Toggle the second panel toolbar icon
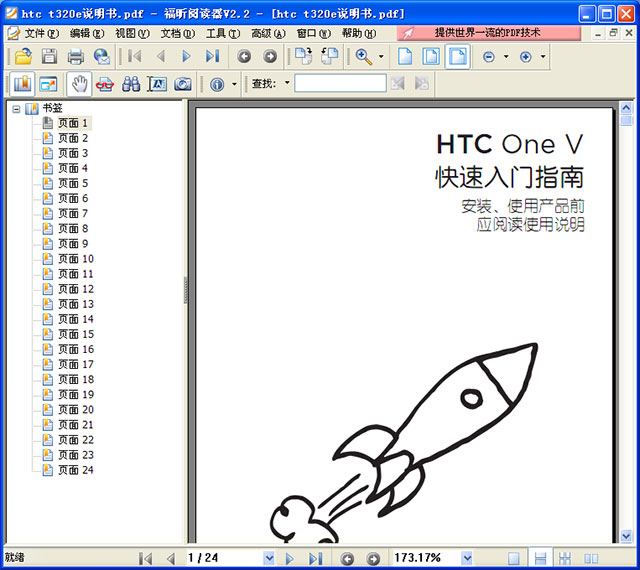 point(49,85)
